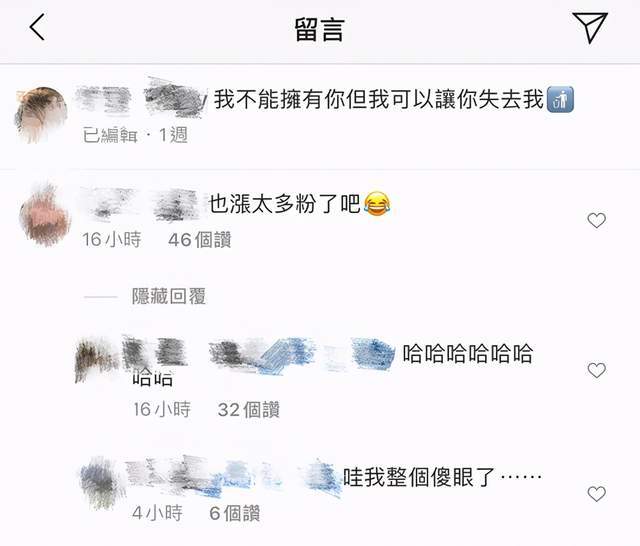
Task: Go back using the left arrow icon
Action: pyautogui.click(x=37, y=27)
